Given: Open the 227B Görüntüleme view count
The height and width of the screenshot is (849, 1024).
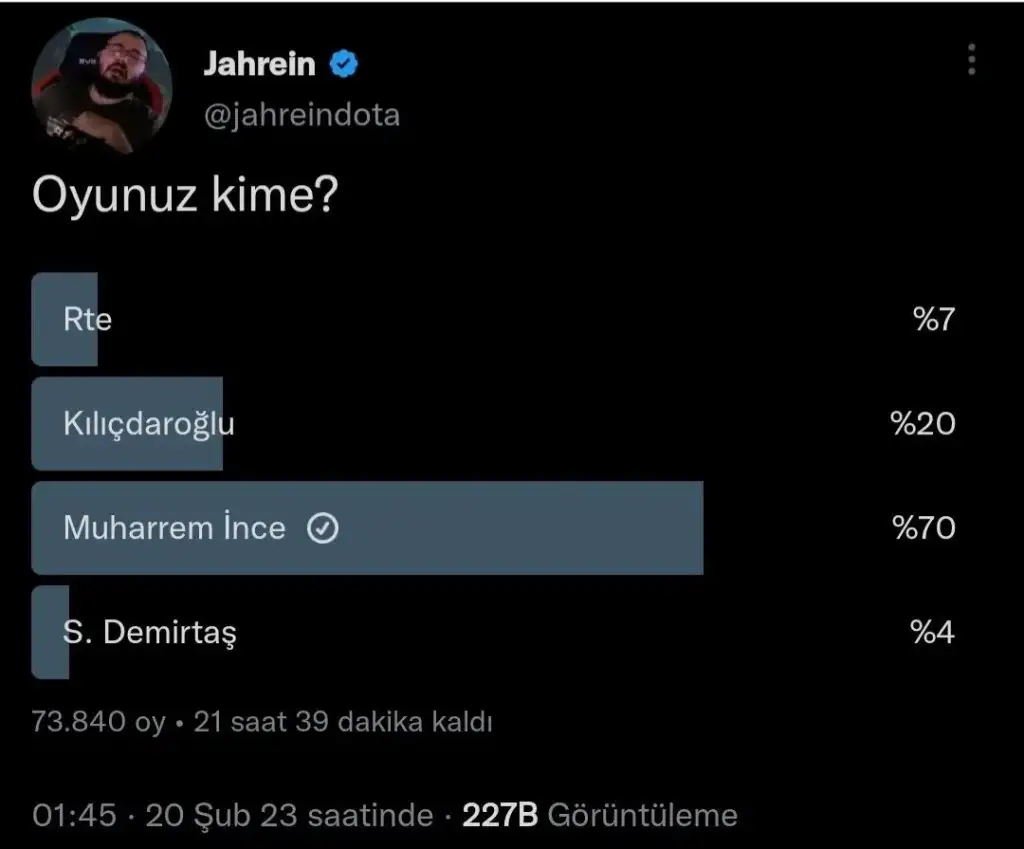Looking at the screenshot, I should [x=599, y=815].
